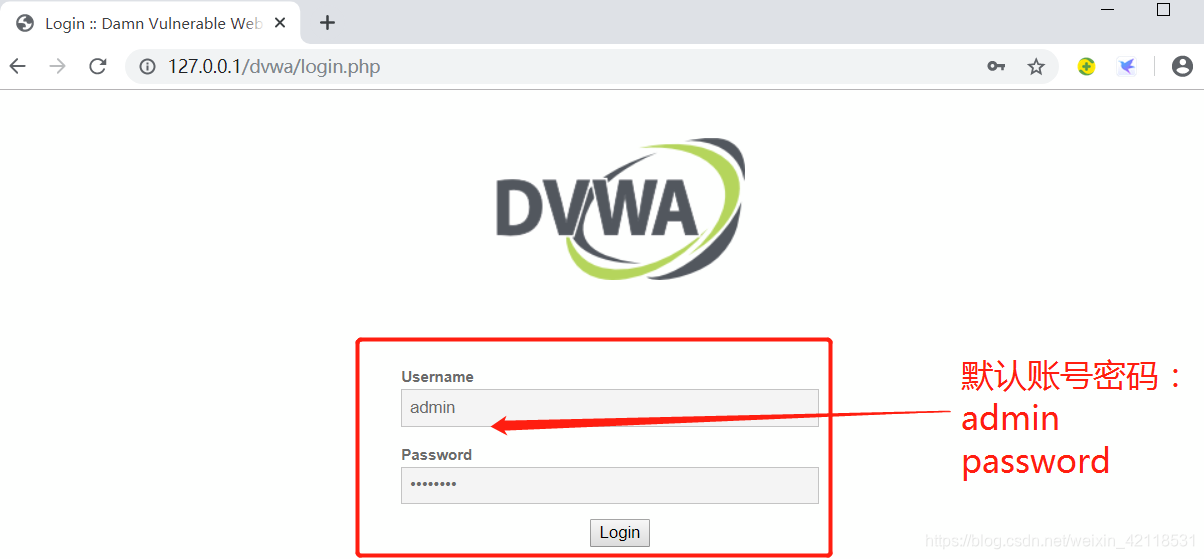Open a new tab with plus button
The height and width of the screenshot is (559, 1204).
click(327, 23)
